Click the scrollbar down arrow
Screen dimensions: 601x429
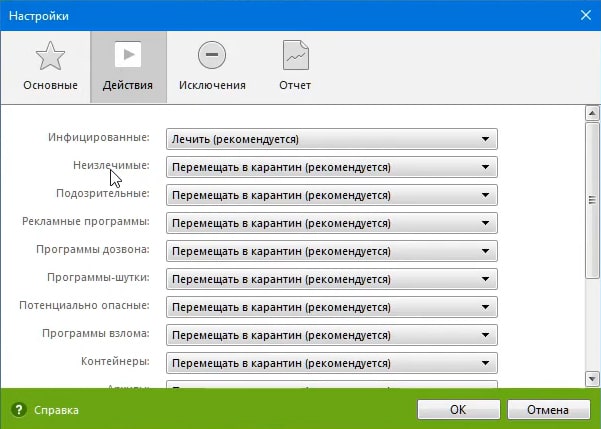[591, 378]
